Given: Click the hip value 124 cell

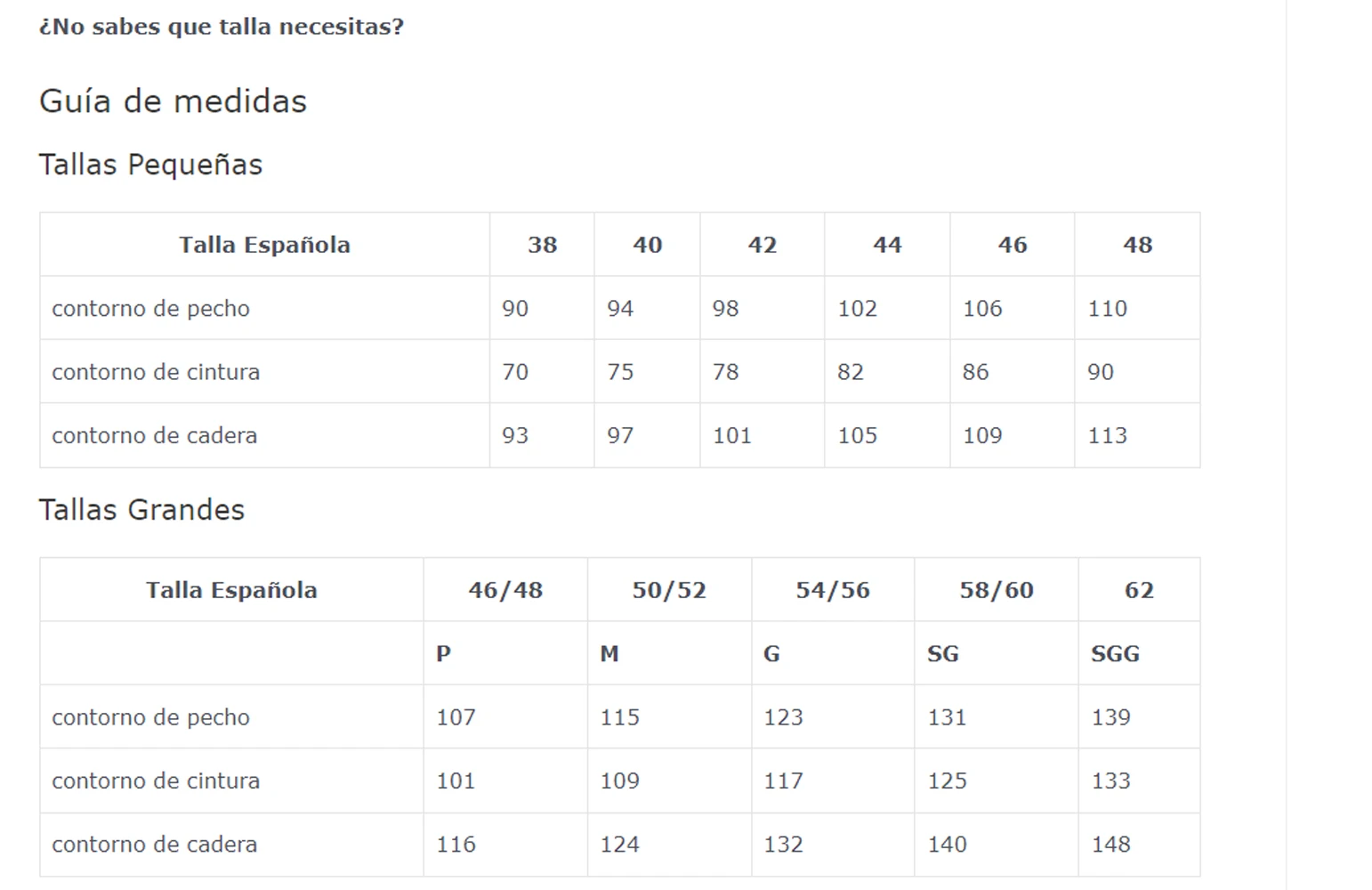Looking at the screenshot, I should [669, 845].
